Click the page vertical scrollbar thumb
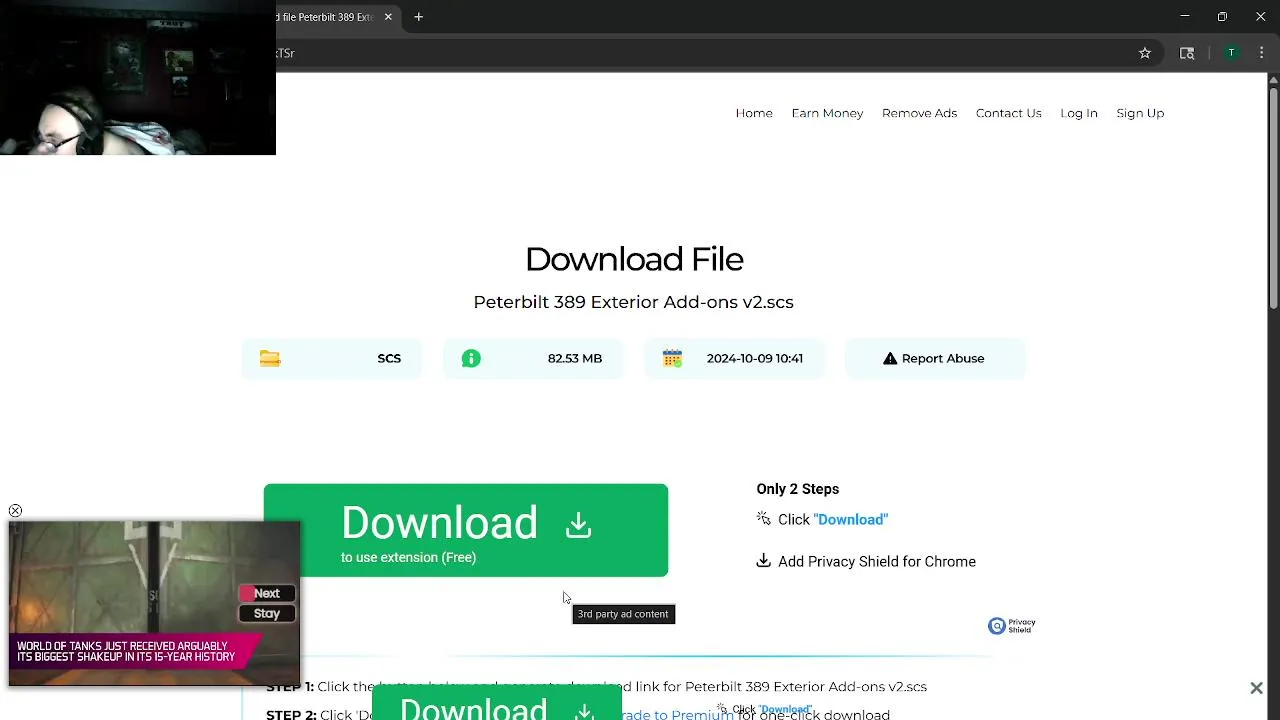1280x720 pixels. [1273, 200]
